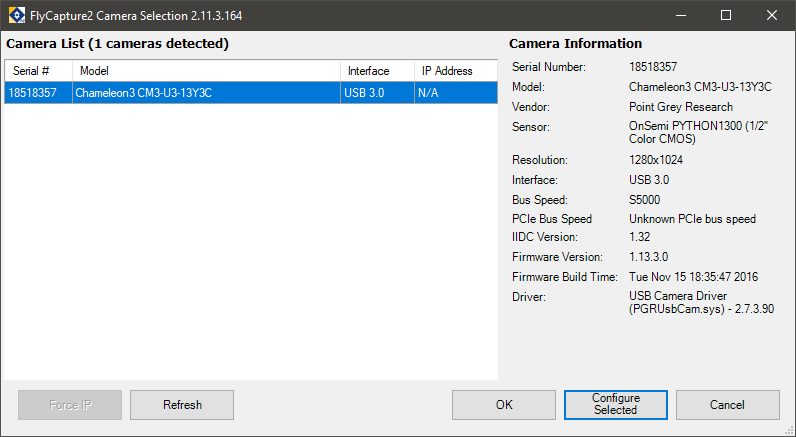Cancel the camera selection dialog
Viewport: 796px width, 437px height.
coord(727,405)
